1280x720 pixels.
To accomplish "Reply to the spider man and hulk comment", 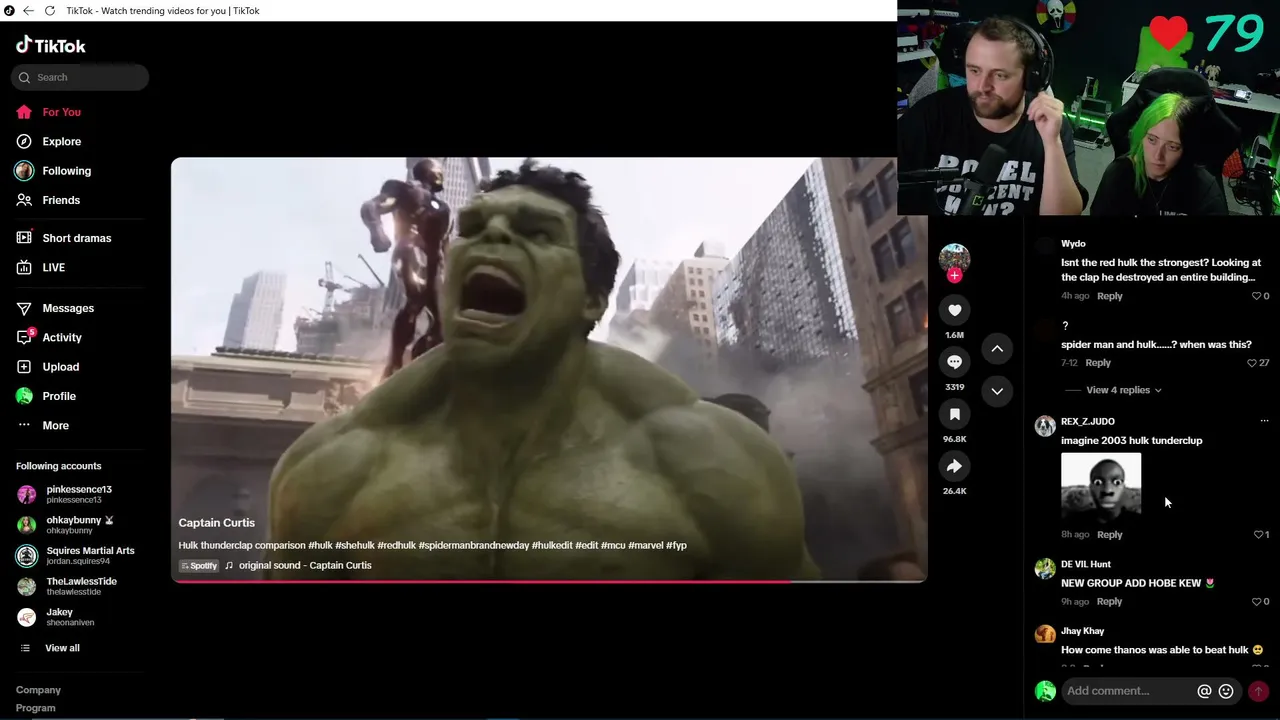I will tap(1098, 363).
